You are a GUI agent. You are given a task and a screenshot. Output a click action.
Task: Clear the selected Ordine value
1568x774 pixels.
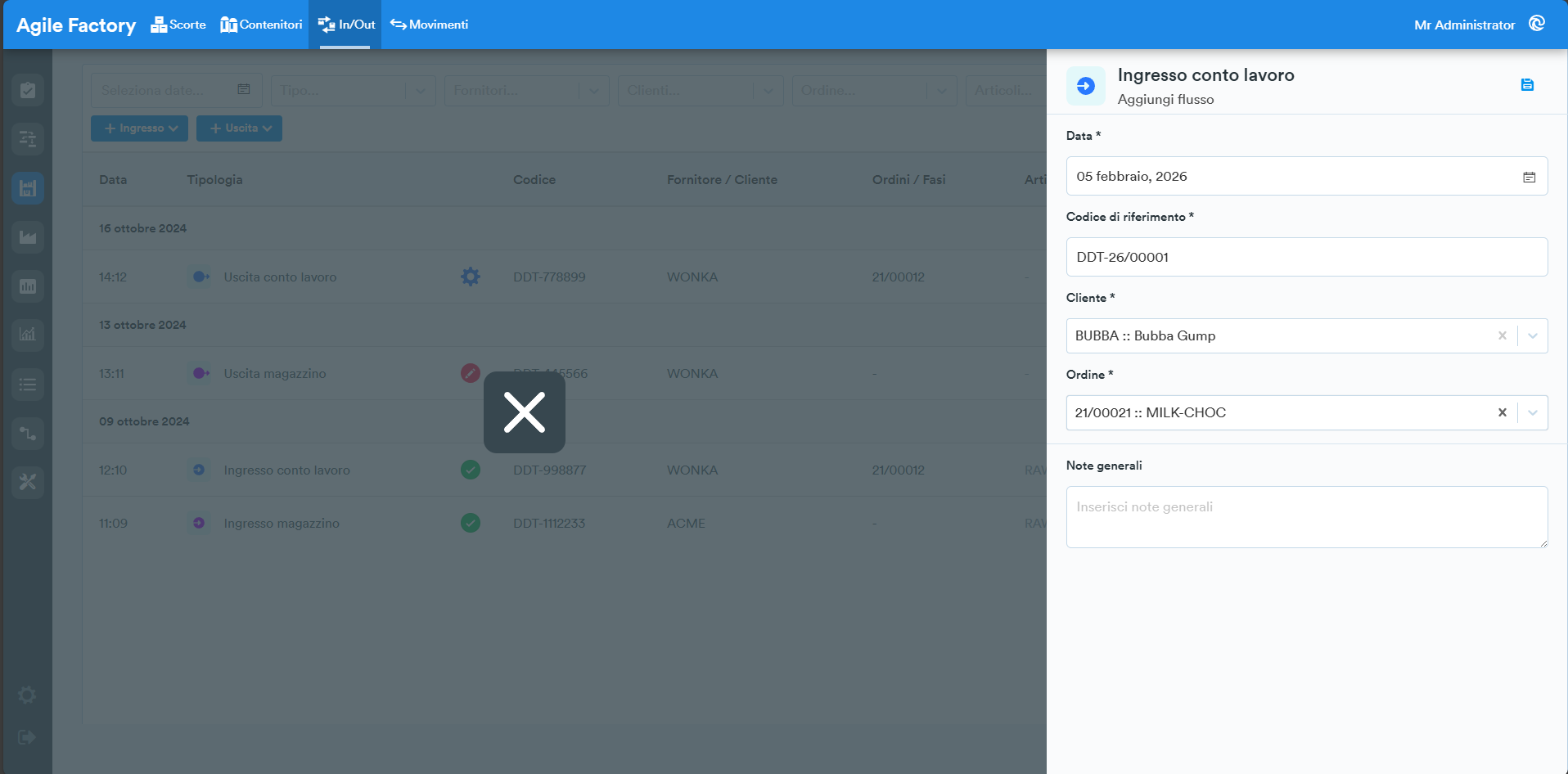1503,412
